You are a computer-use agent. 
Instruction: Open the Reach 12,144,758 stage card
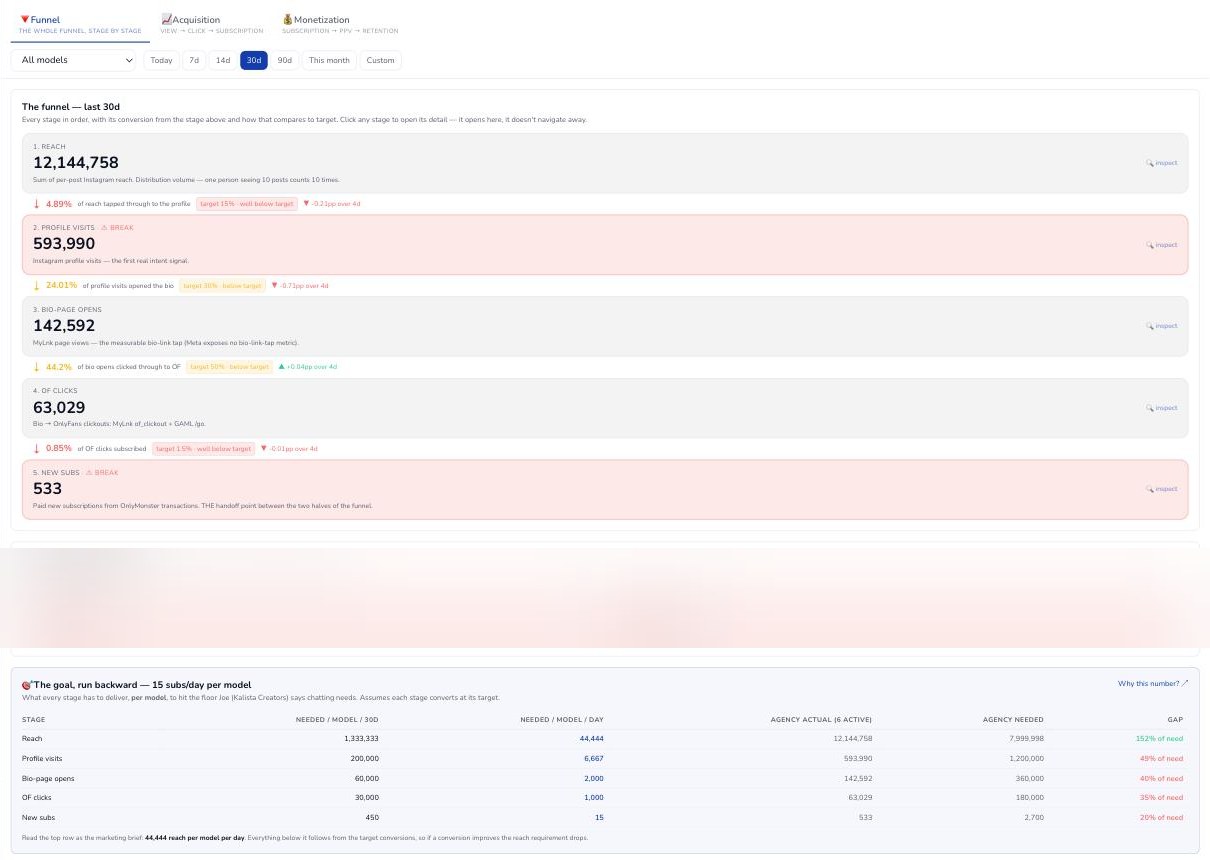point(605,163)
